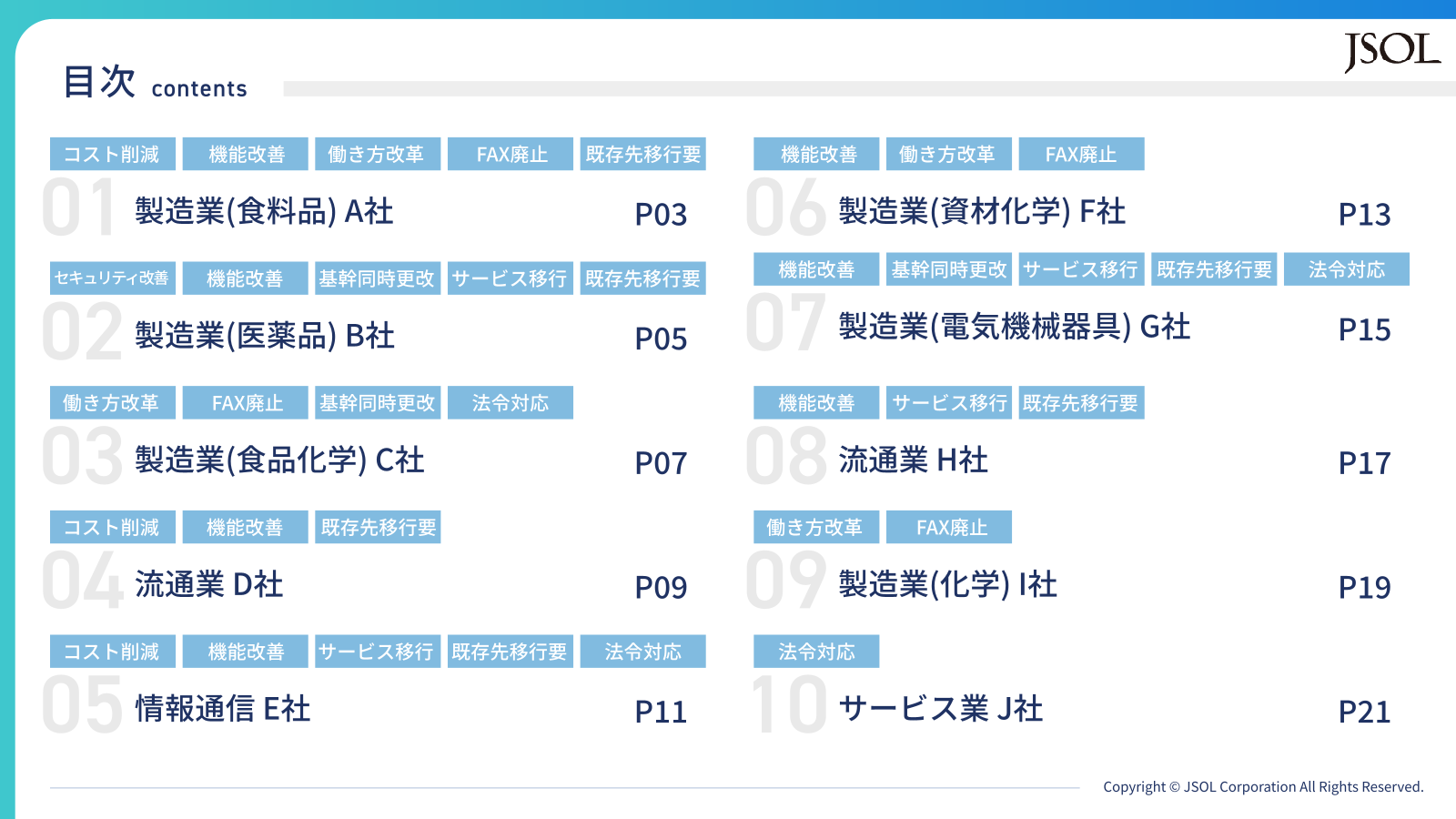Select the 法令対応 tag above G社
1456x819 pixels.
tap(1347, 268)
